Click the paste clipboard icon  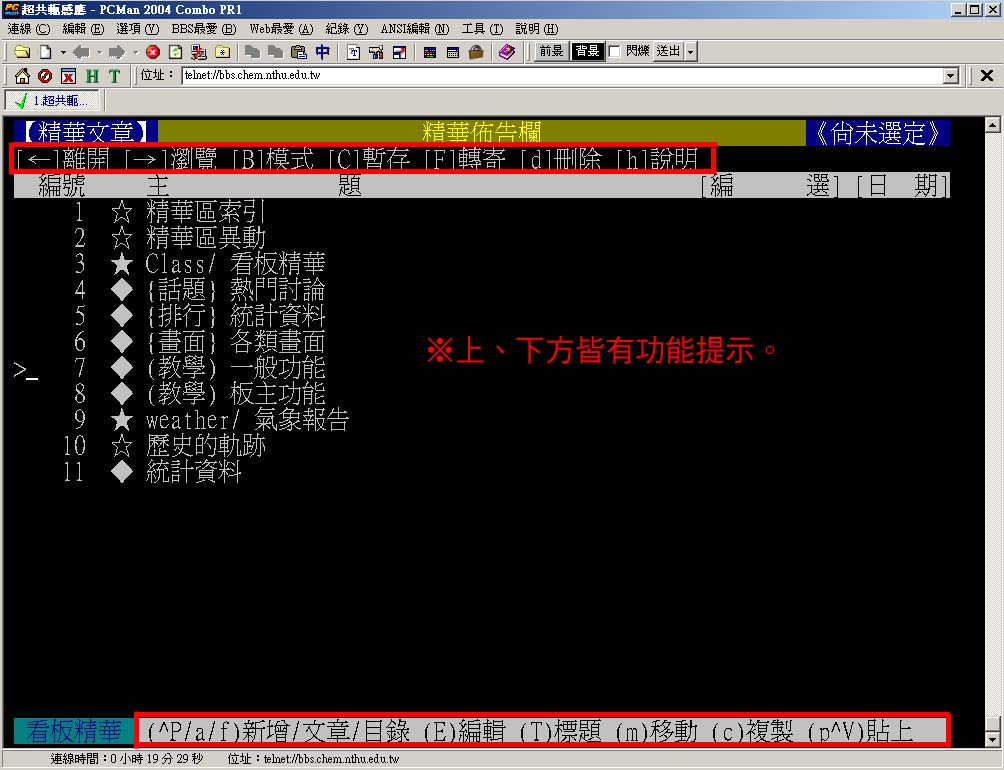click(298, 52)
